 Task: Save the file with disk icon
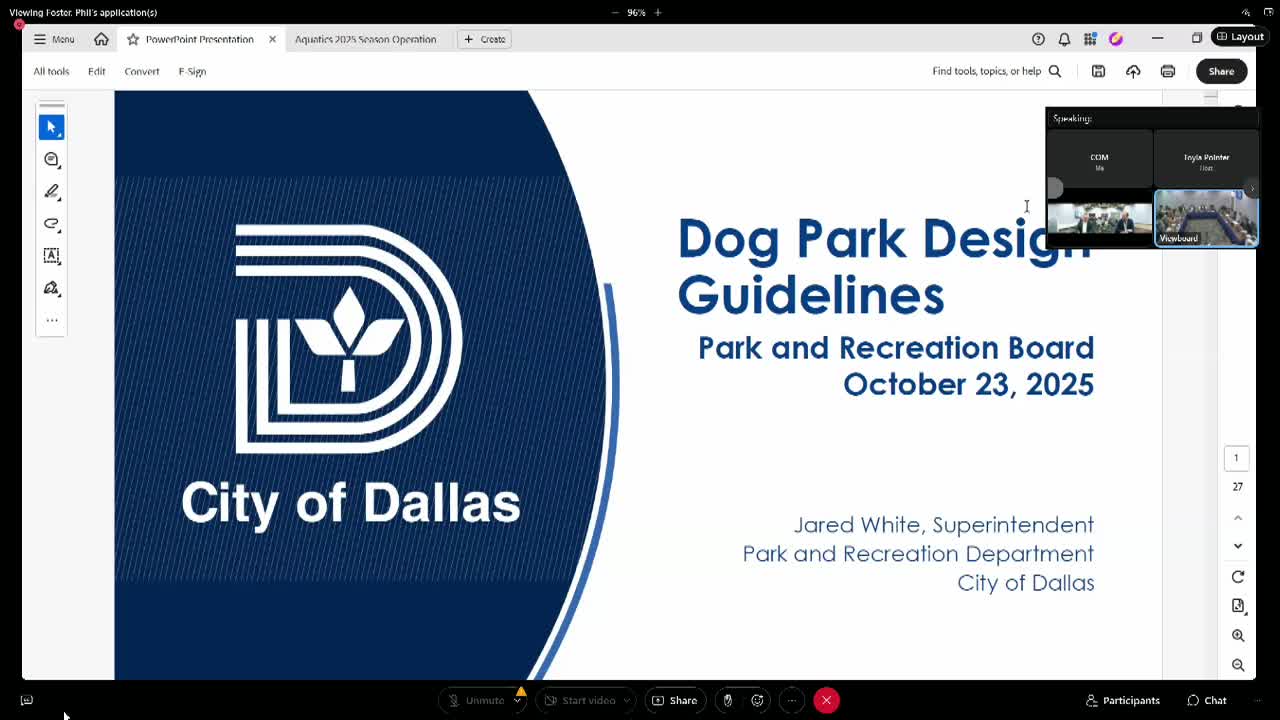point(1098,71)
